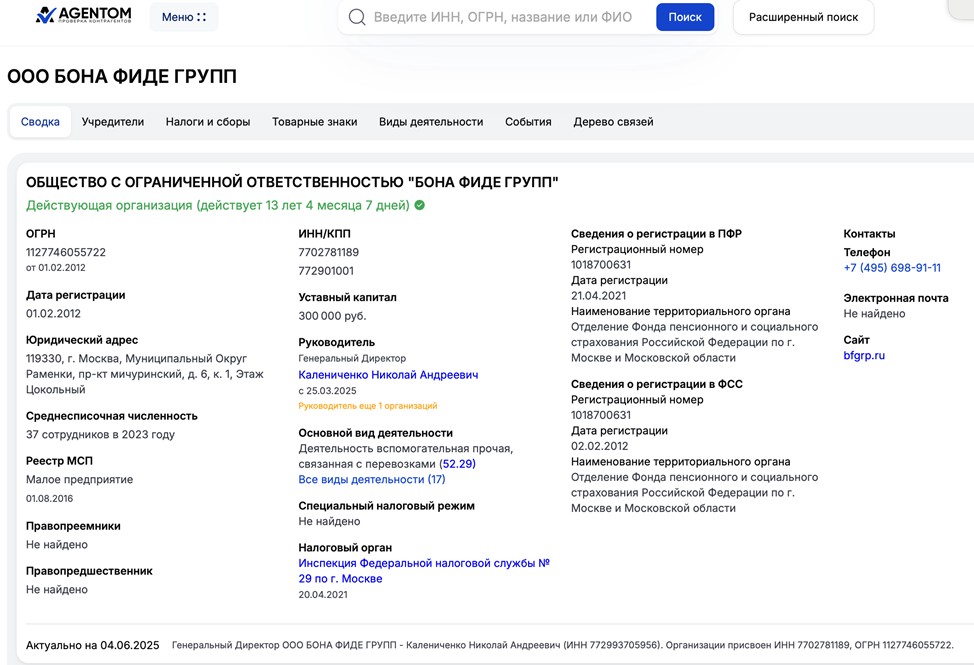Click the activity code 52.29 link
974x665 pixels.
click(x=457, y=464)
